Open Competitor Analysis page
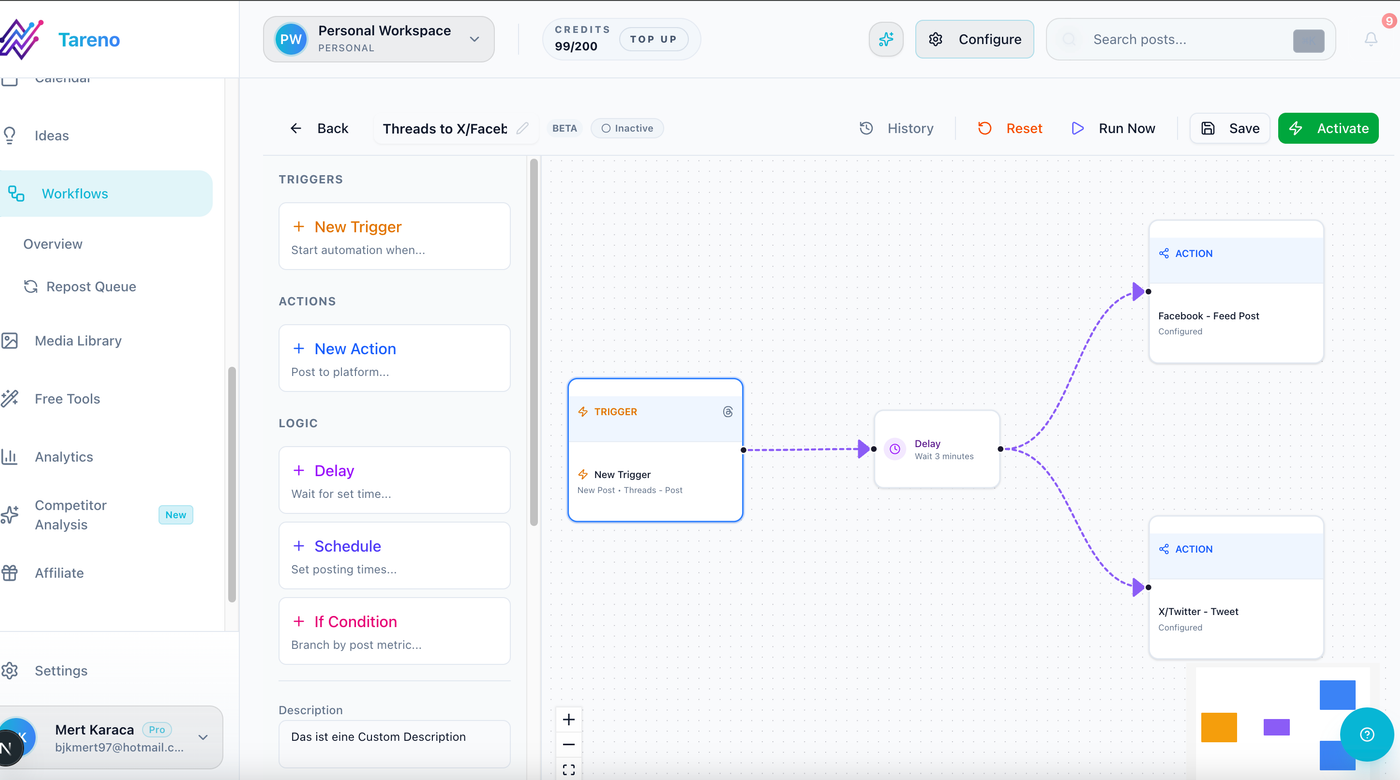 click(x=71, y=515)
